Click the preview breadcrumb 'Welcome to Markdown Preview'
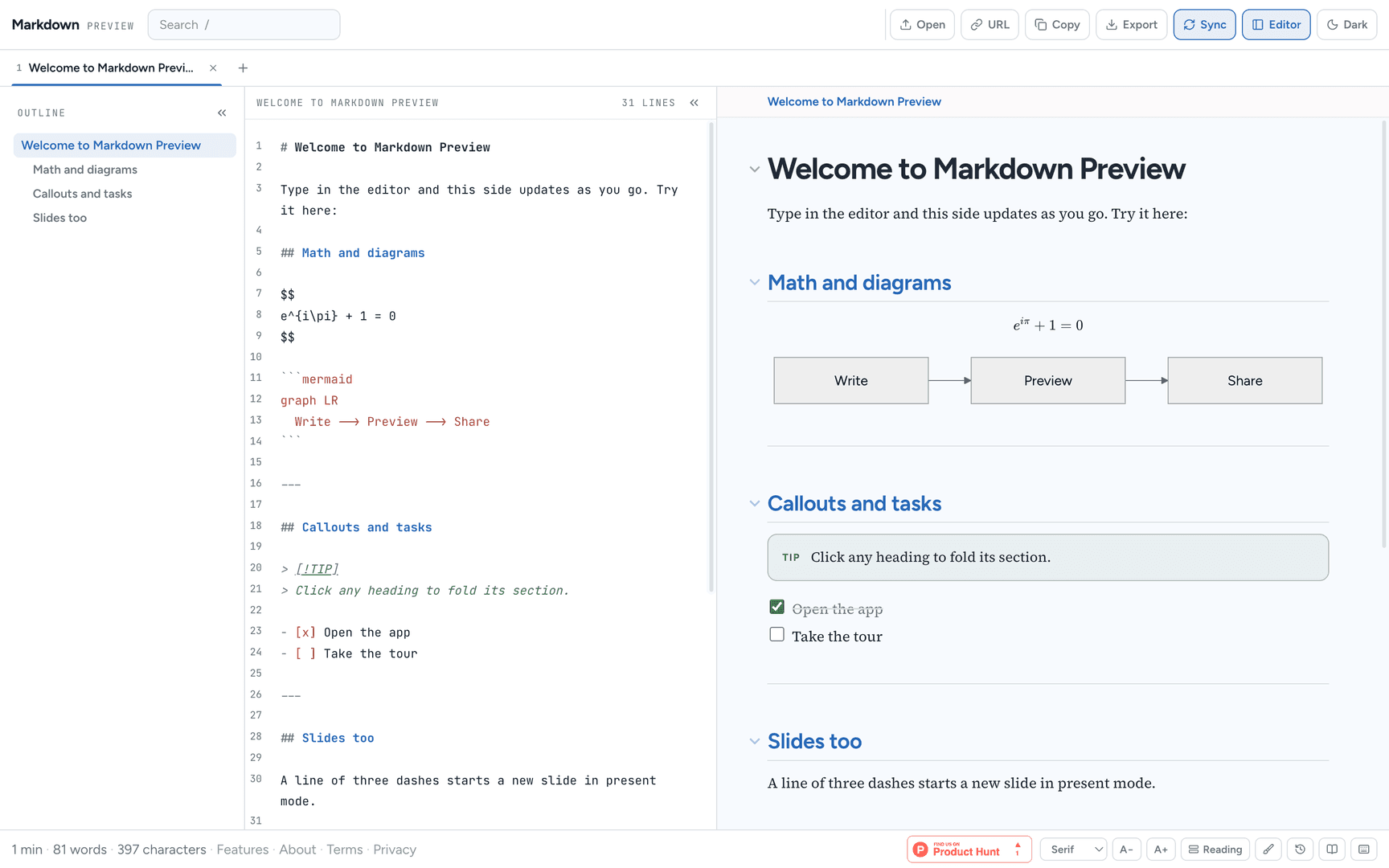Viewport: 1389px width, 868px height. (854, 101)
